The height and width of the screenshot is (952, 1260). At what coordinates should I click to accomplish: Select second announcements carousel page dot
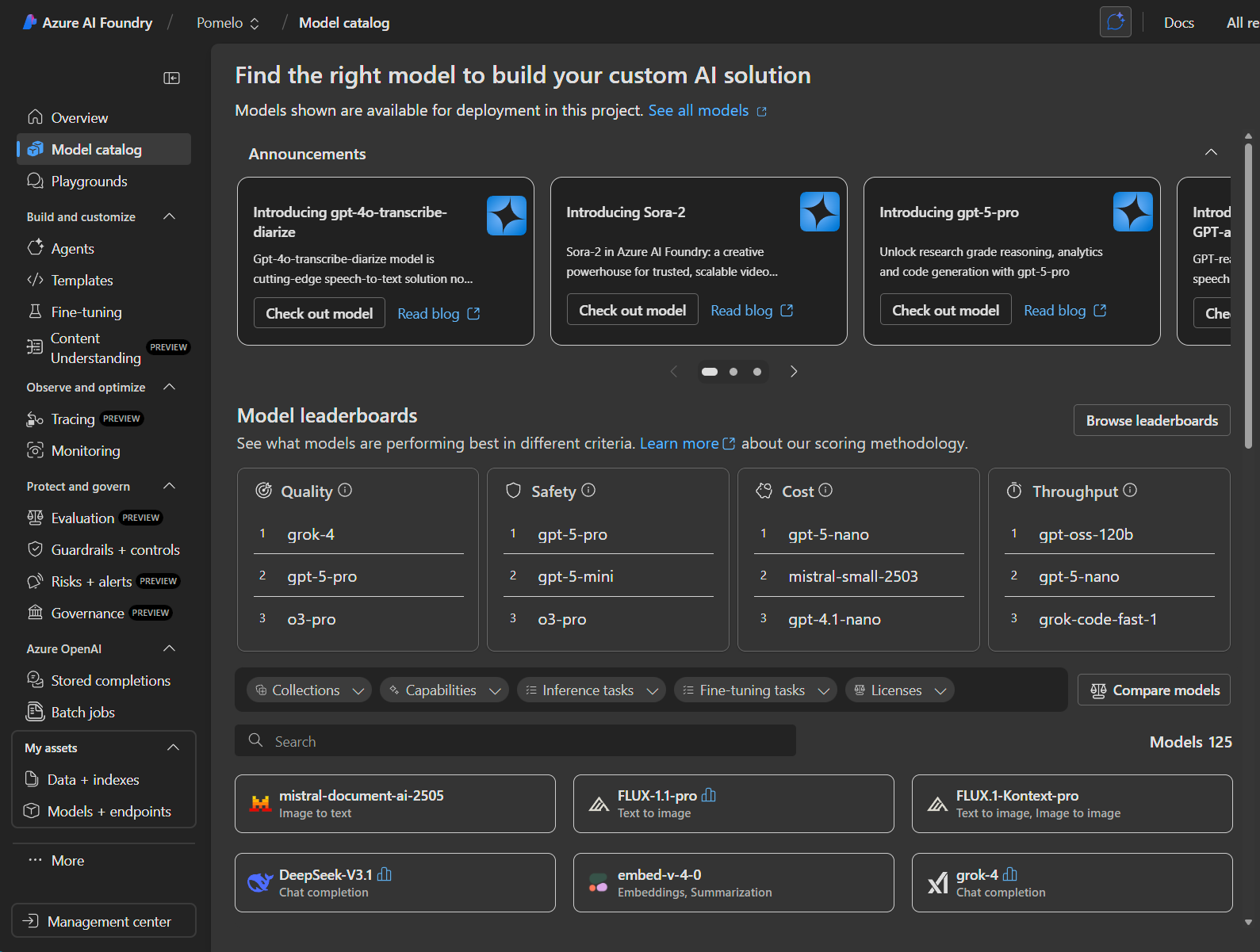coord(733,372)
